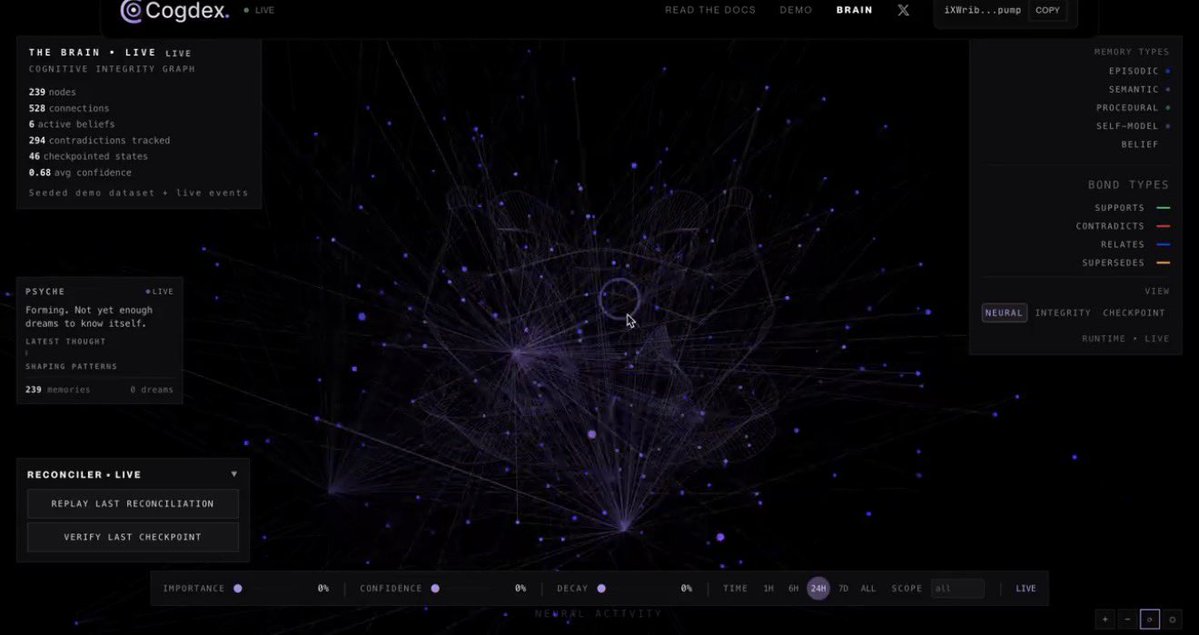Focus the Scope input field
Screen dimensions: 1199x635
click(957, 588)
